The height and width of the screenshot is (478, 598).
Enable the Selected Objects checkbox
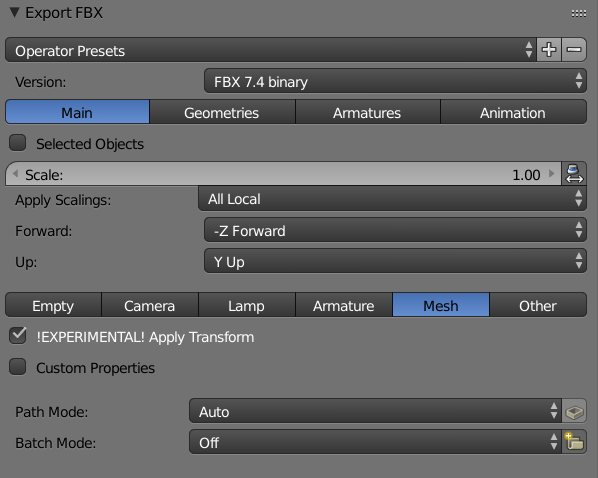tap(18, 143)
